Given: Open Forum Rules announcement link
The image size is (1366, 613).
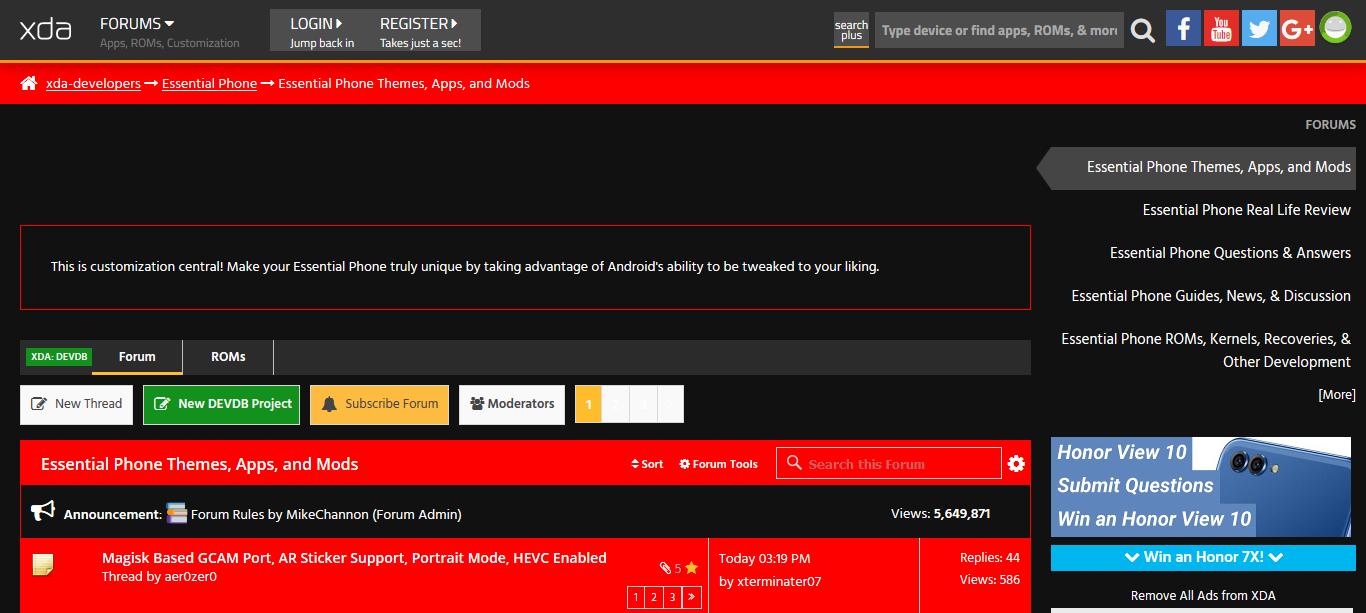Looking at the screenshot, I should 229,514.
